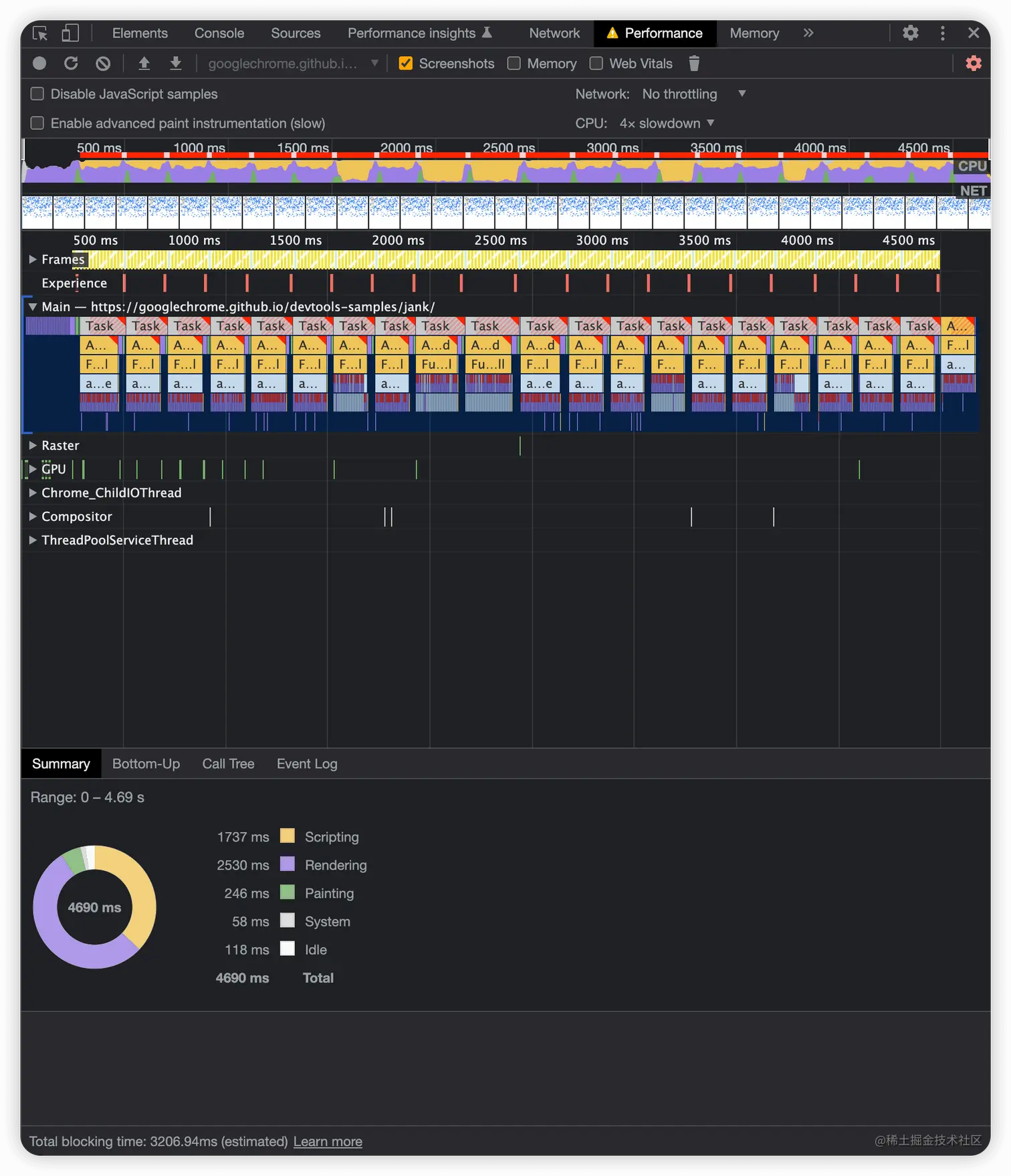Expand the Raster track
This screenshot has width=1011, height=1176.
click(x=32, y=446)
